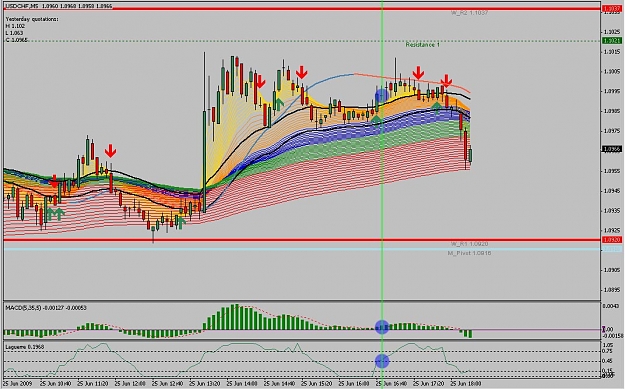The height and width of the screenshot is (389, 625).
Task: Click the black current price tag 1.0966
Action: click(x=612, y=149)
